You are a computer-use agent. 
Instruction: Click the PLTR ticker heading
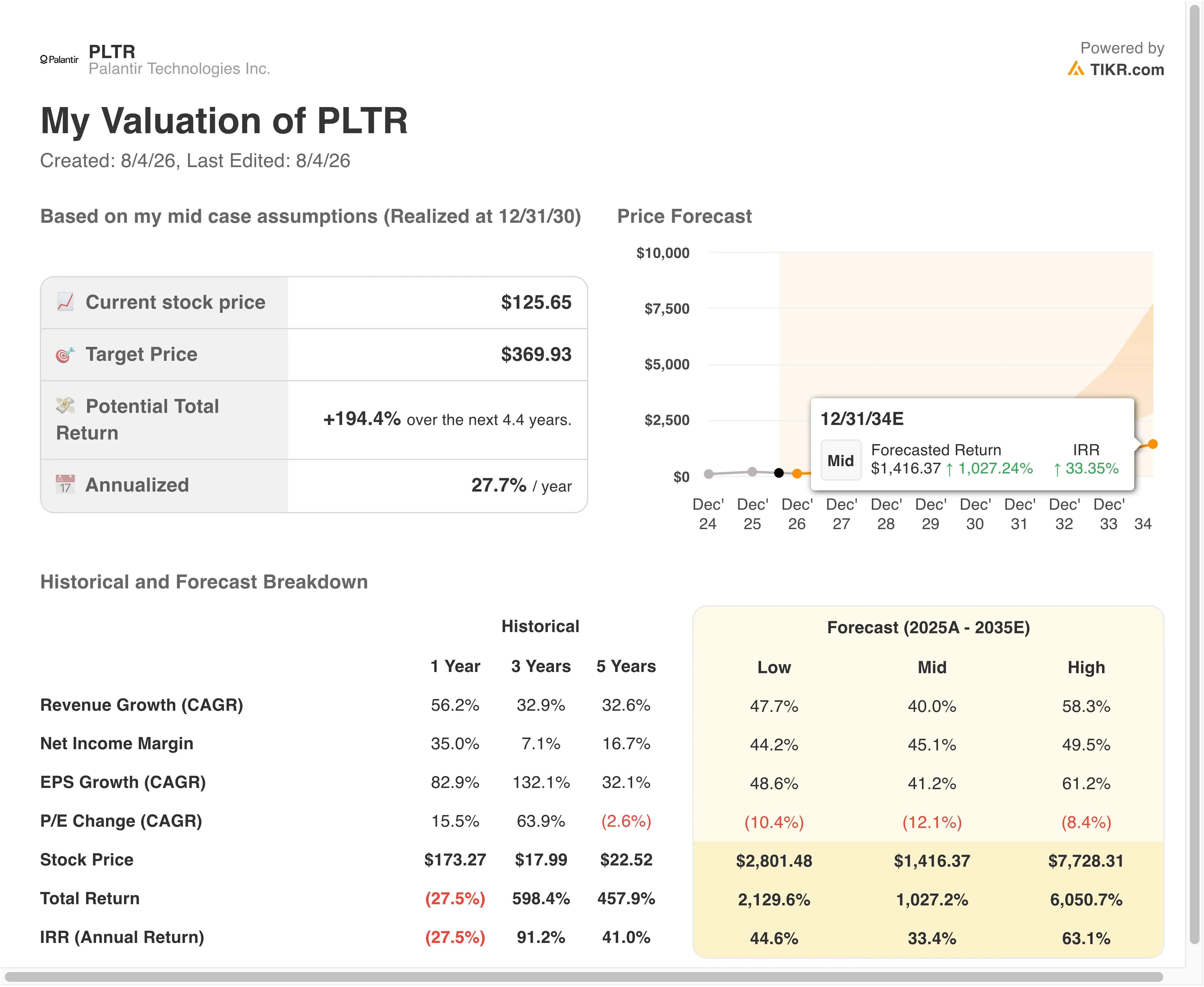click(112, 52)
